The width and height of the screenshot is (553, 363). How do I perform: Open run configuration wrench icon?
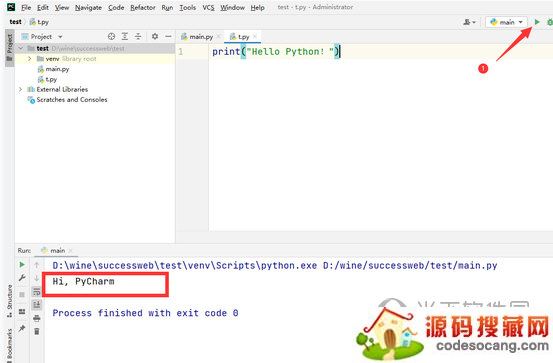click(x=22, y=278)
